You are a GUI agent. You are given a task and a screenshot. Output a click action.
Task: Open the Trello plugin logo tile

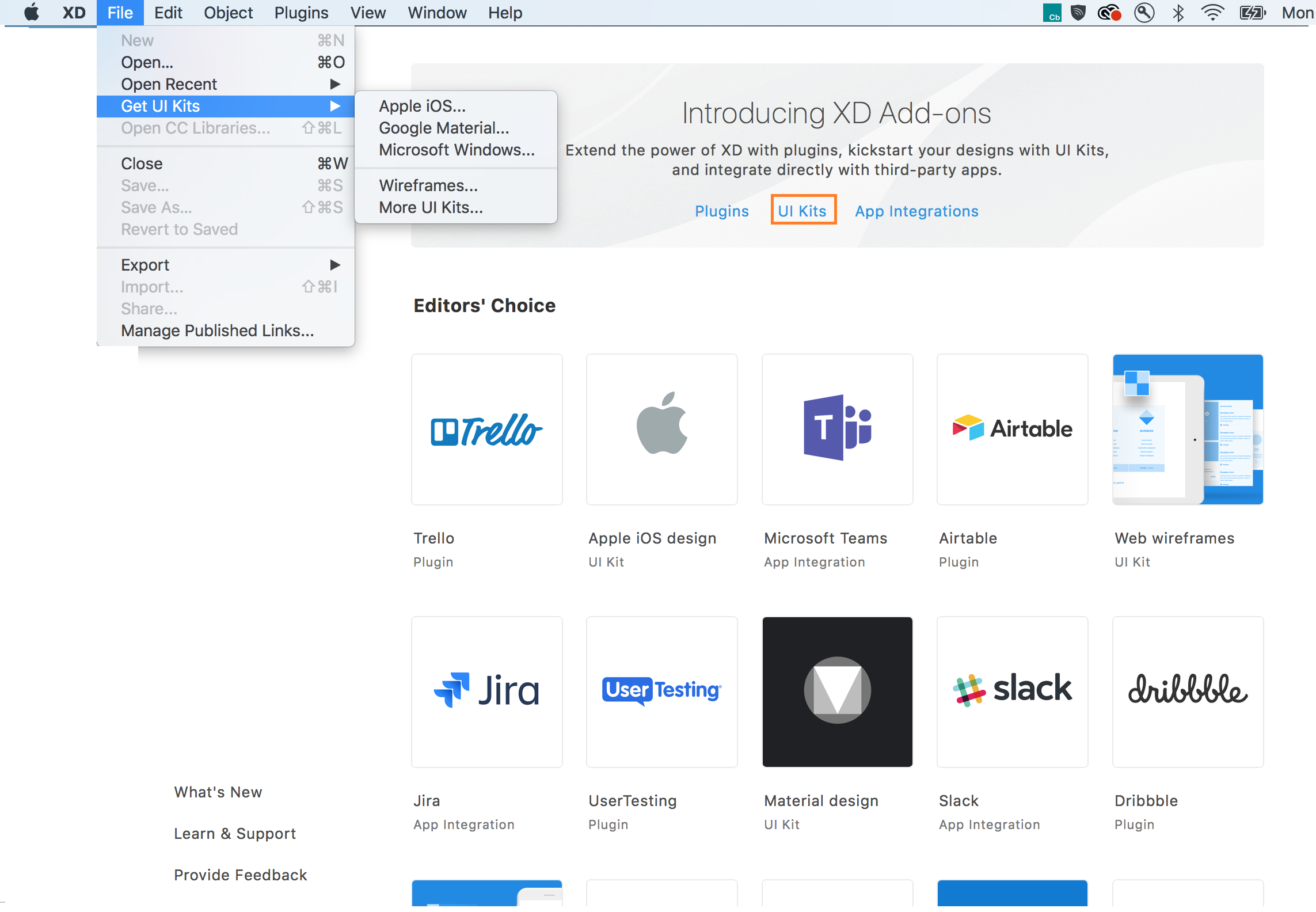pyautogui.click(x=487, y=430)
